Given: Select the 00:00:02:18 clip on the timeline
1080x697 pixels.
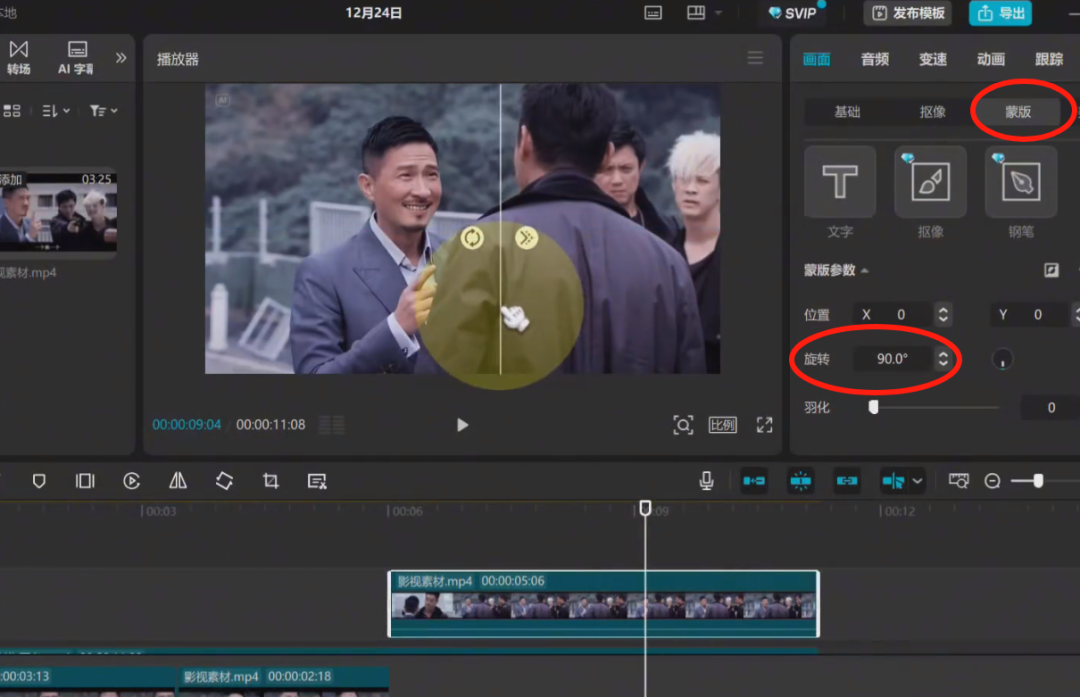Looking at the screenshot, I should [284, 681].
